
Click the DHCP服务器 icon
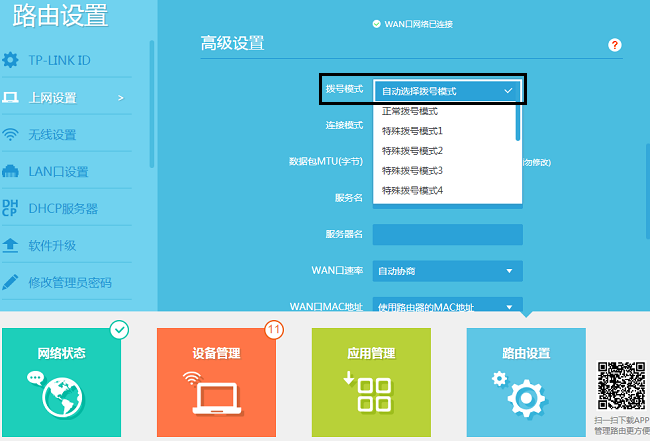click(11, 208)
